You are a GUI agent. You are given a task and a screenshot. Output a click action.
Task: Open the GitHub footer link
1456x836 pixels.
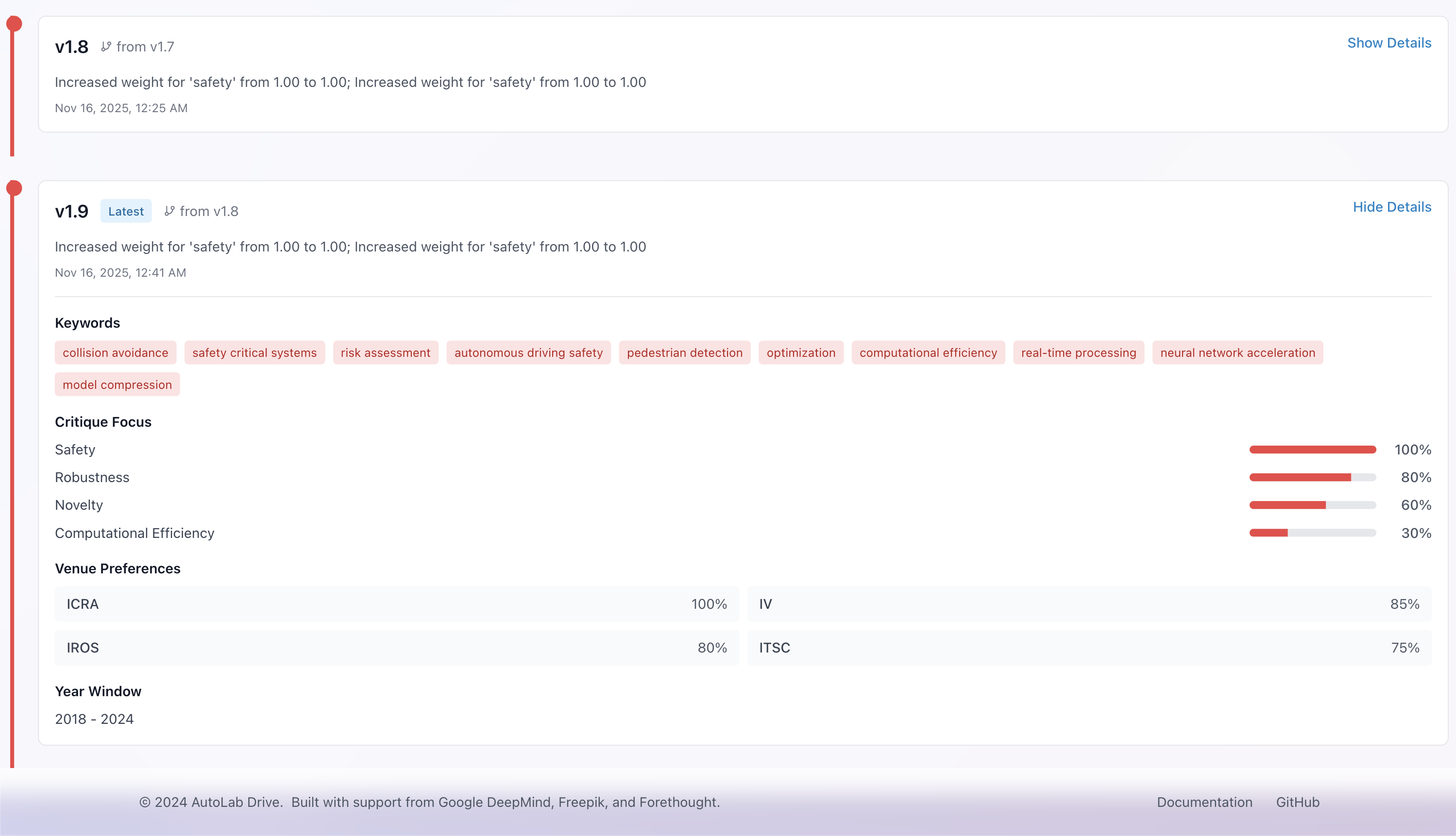1298,802
